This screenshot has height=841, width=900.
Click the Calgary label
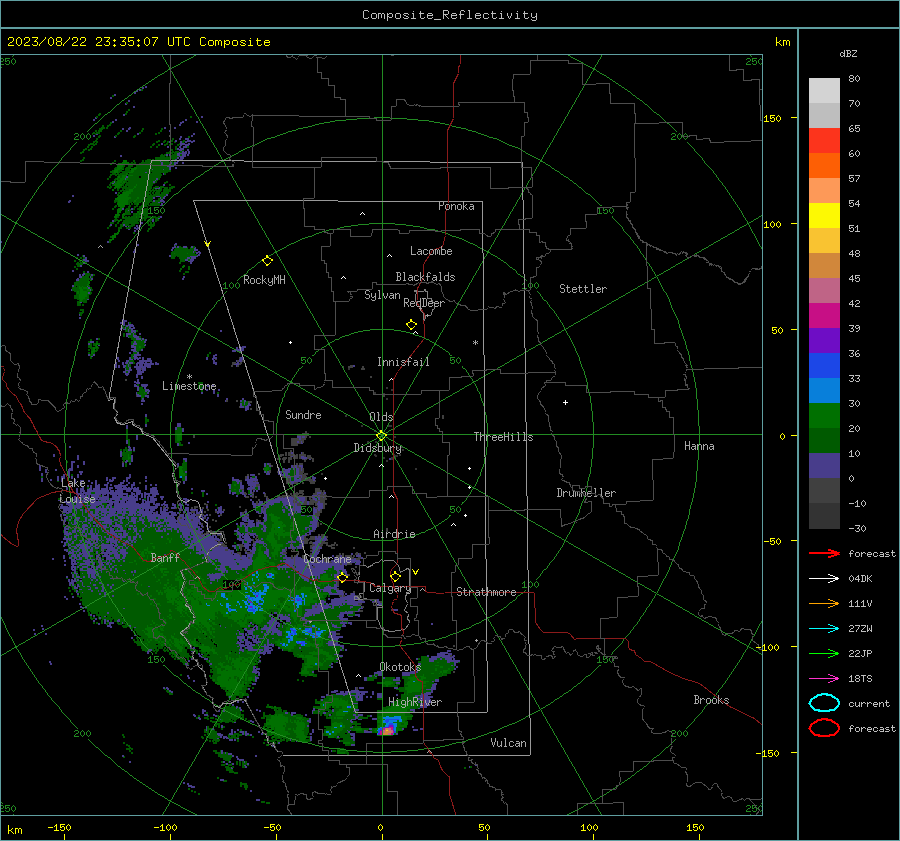tap(390, 588)
